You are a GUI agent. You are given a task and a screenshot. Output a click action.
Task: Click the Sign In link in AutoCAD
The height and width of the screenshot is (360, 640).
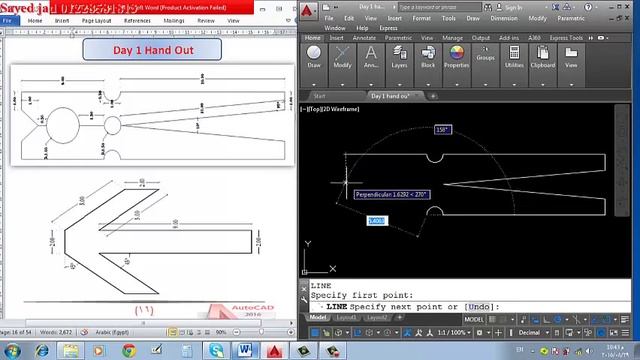[513, 7]
